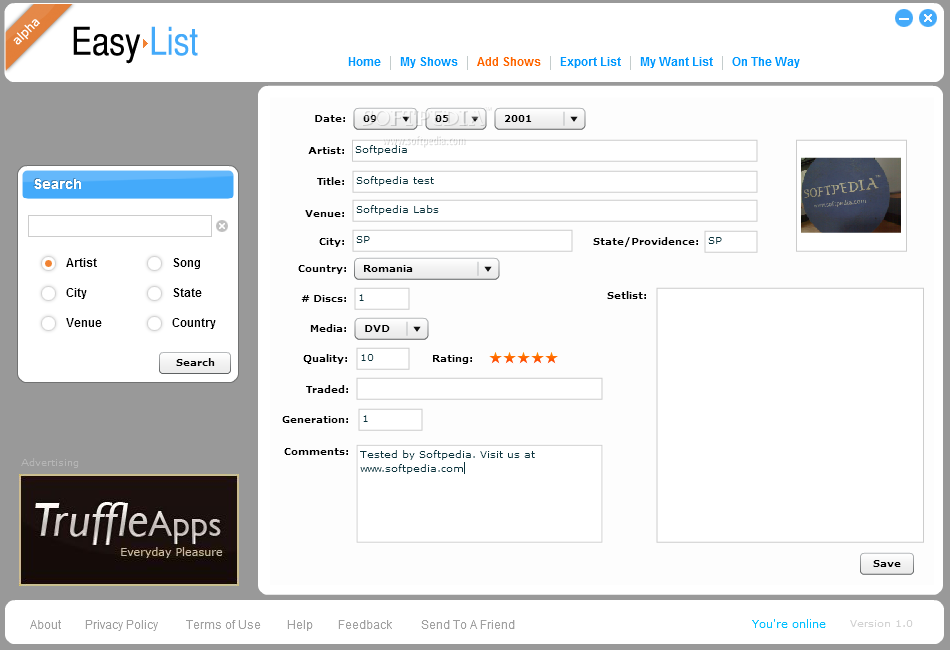Select the Country search option

point(154,323)
